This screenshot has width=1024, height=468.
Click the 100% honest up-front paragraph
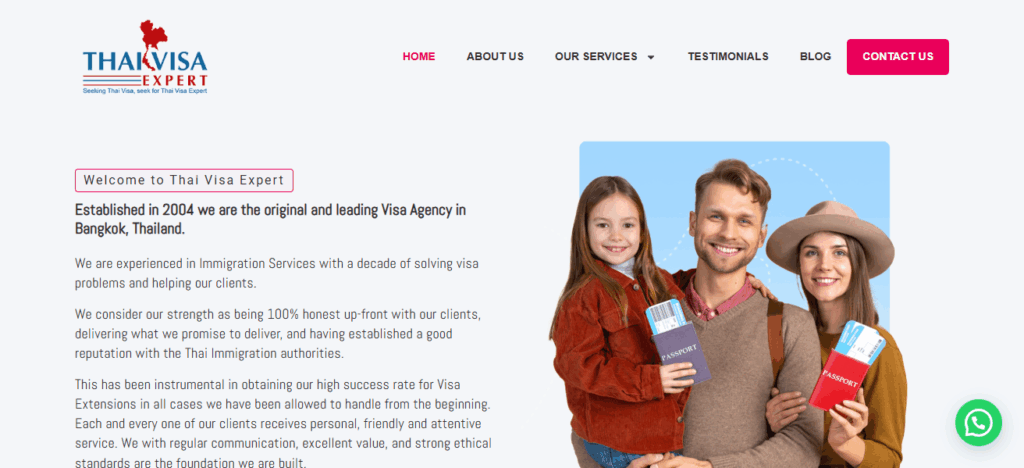coord(278,334)
